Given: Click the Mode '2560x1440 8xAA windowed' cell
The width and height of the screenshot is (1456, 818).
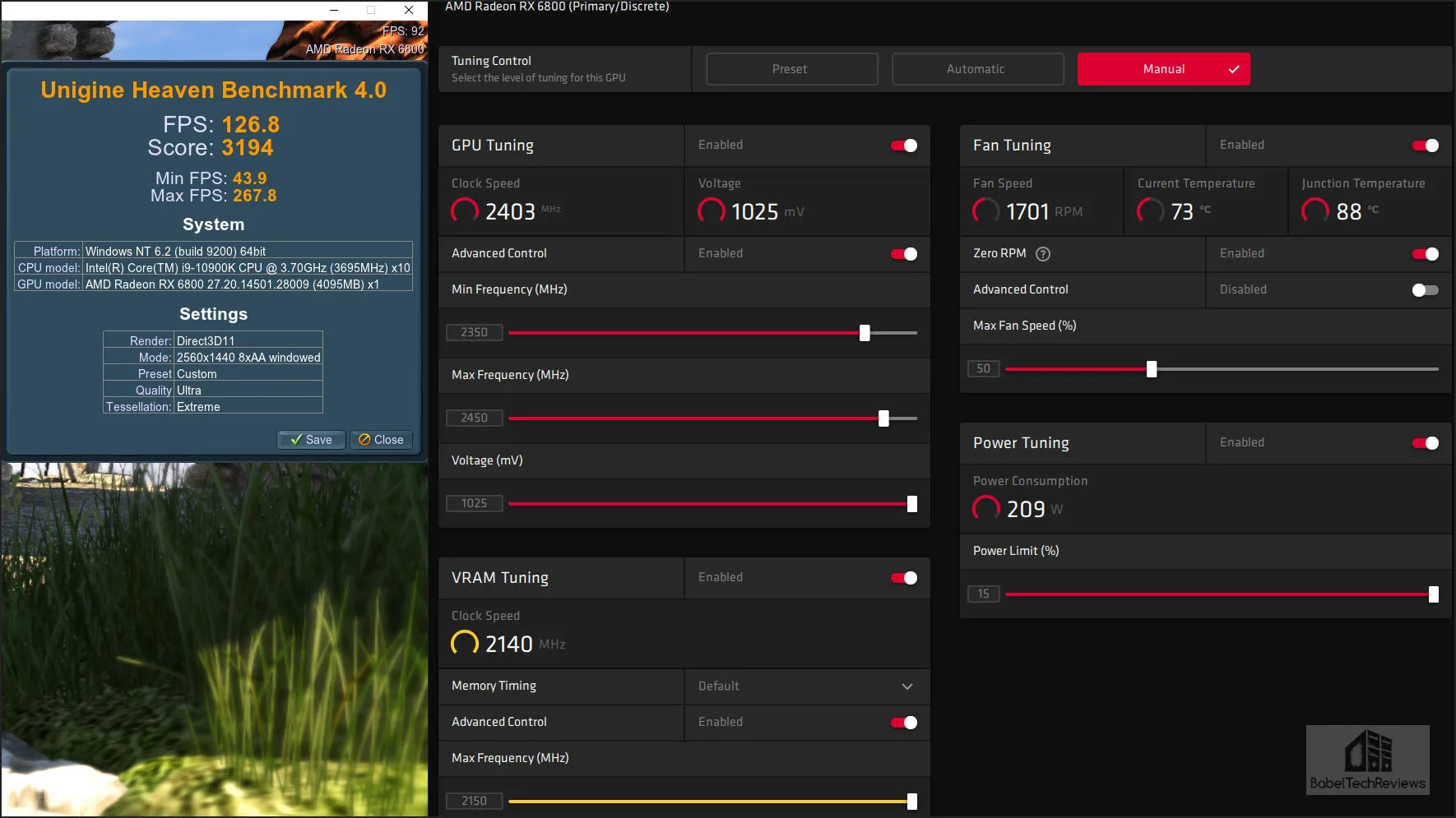Looking at the screenshot, I should tap(248, 357).
